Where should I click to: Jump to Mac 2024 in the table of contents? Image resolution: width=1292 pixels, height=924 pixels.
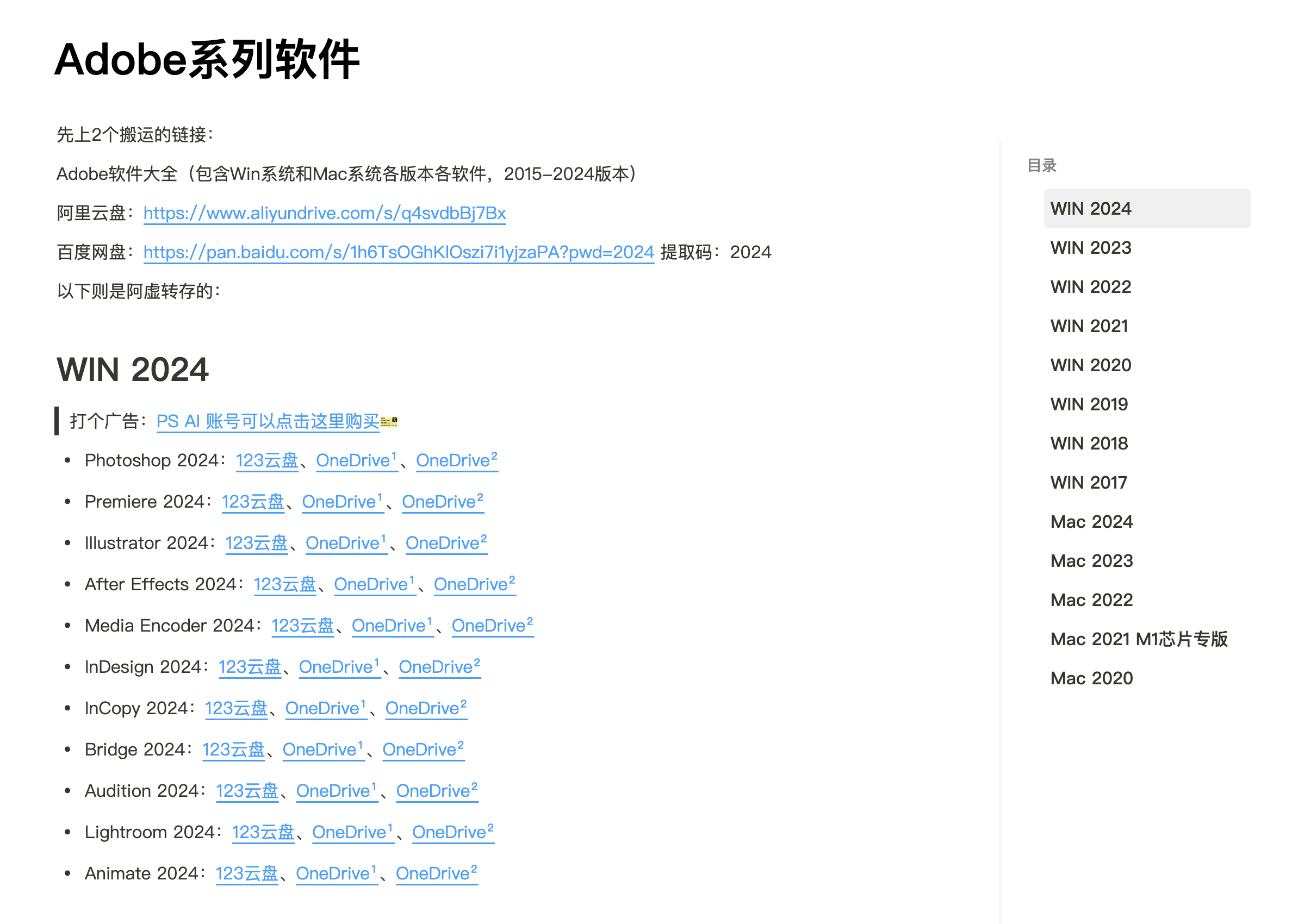point(1092,522)
